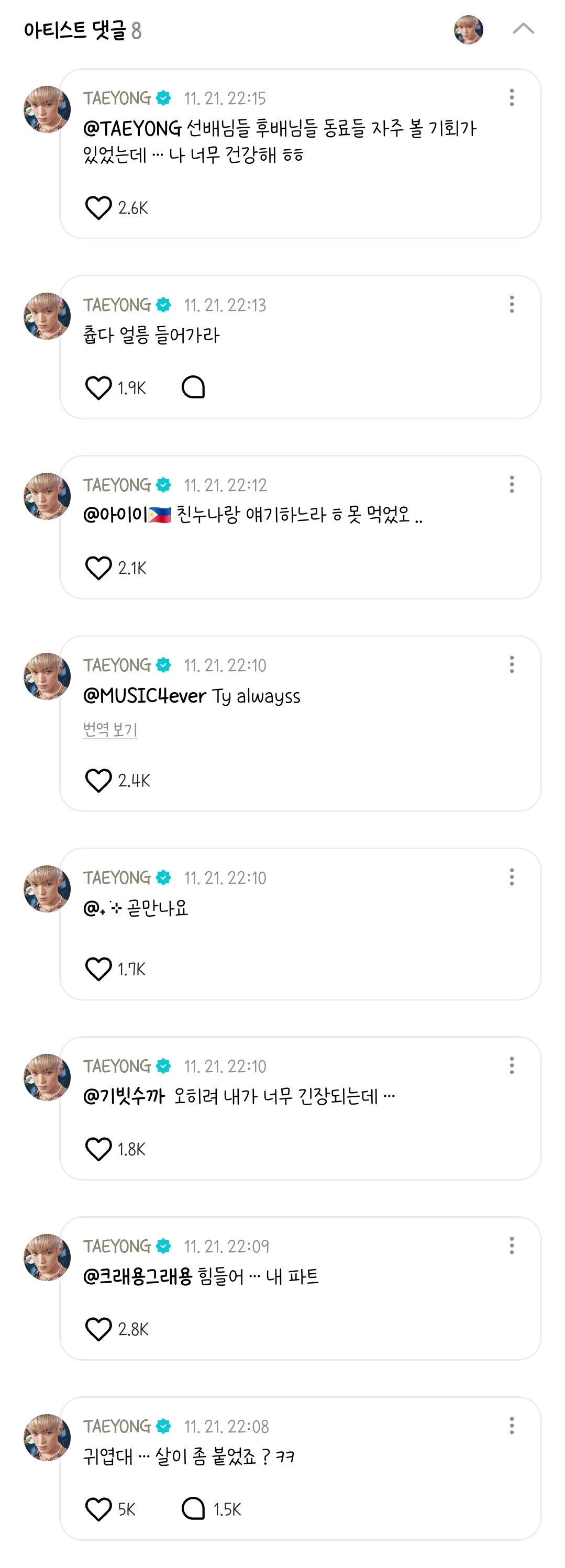Like the 'Ty alwayss' comment heart
Screen dimensions: 565x1568
tap(98, 781)
